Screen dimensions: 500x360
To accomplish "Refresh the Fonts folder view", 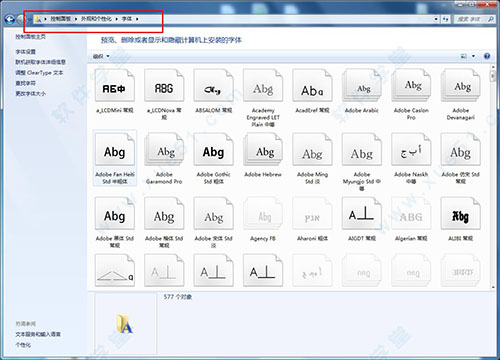I will click(446, 19).
